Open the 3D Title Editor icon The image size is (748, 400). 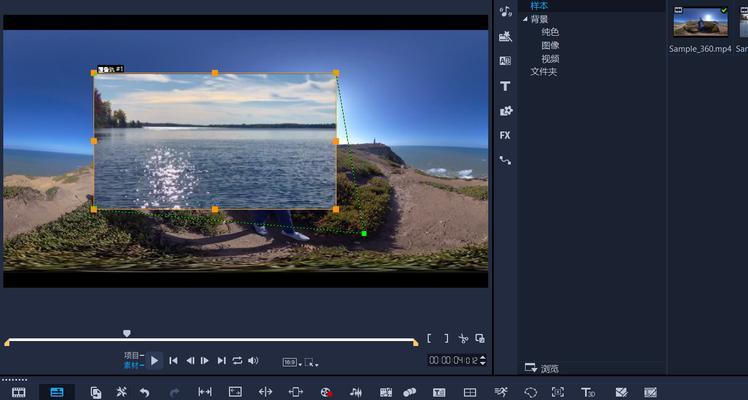pos(588,392)
